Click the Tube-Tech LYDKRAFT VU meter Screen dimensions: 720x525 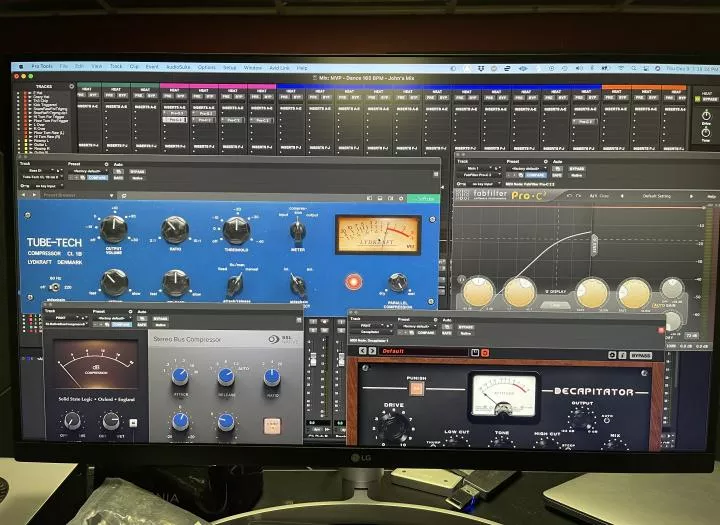click(x=378, y=234)
